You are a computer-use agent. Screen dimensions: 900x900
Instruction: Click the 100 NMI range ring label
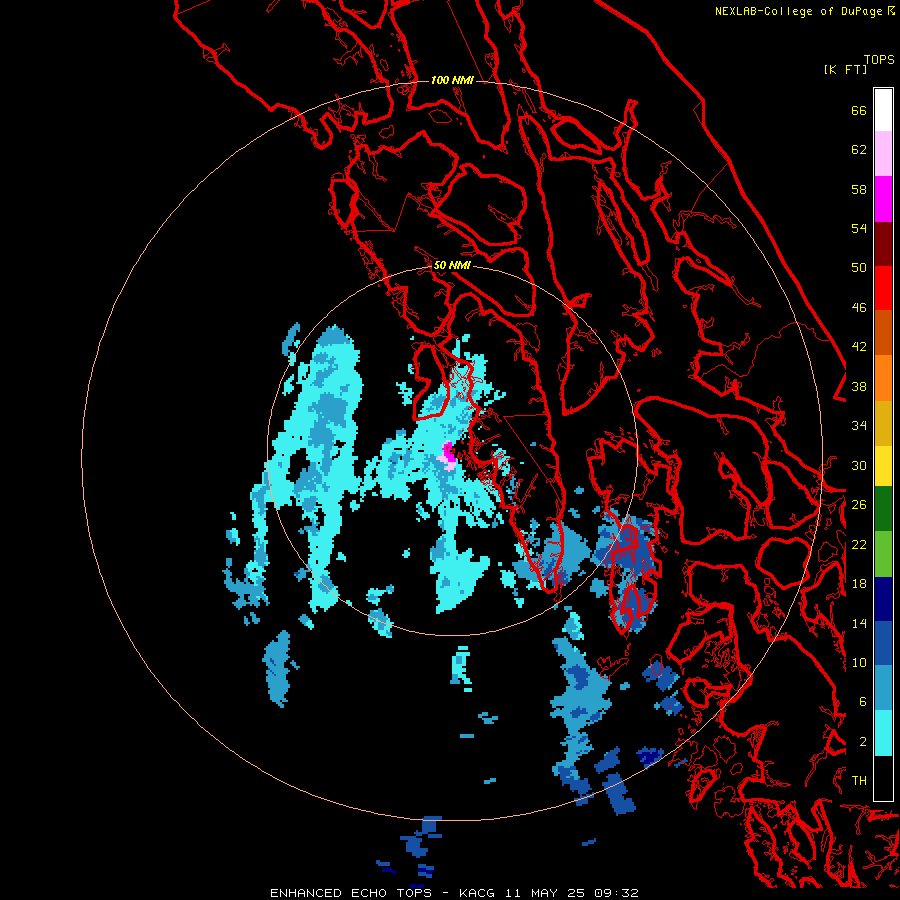pyautogui.click(x=452, y=80)
